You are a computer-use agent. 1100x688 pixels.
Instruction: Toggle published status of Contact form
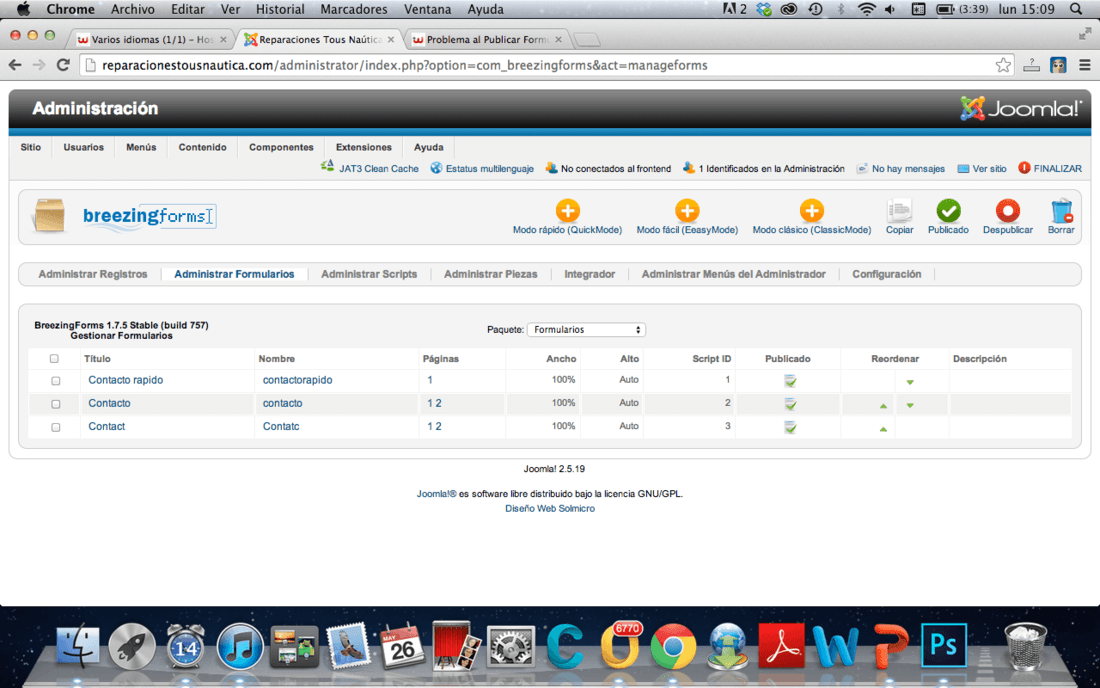point(790,427)
